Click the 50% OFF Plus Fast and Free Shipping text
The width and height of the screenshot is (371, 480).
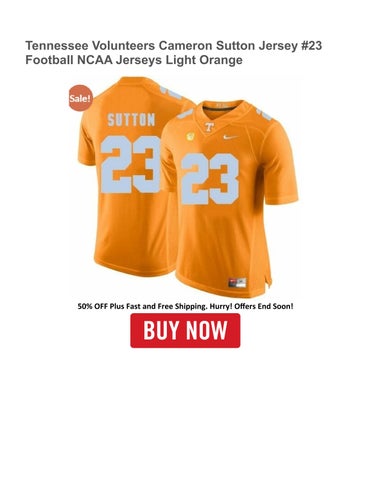pyautogui.click(x=143, y=306)
